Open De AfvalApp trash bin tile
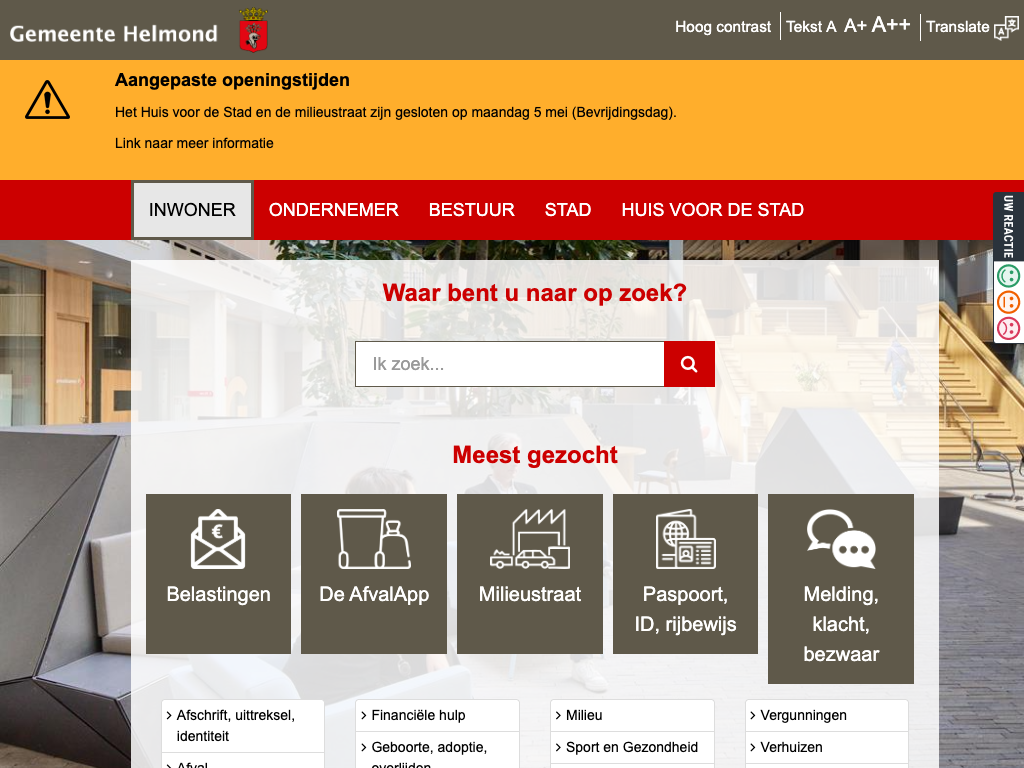 374,573
